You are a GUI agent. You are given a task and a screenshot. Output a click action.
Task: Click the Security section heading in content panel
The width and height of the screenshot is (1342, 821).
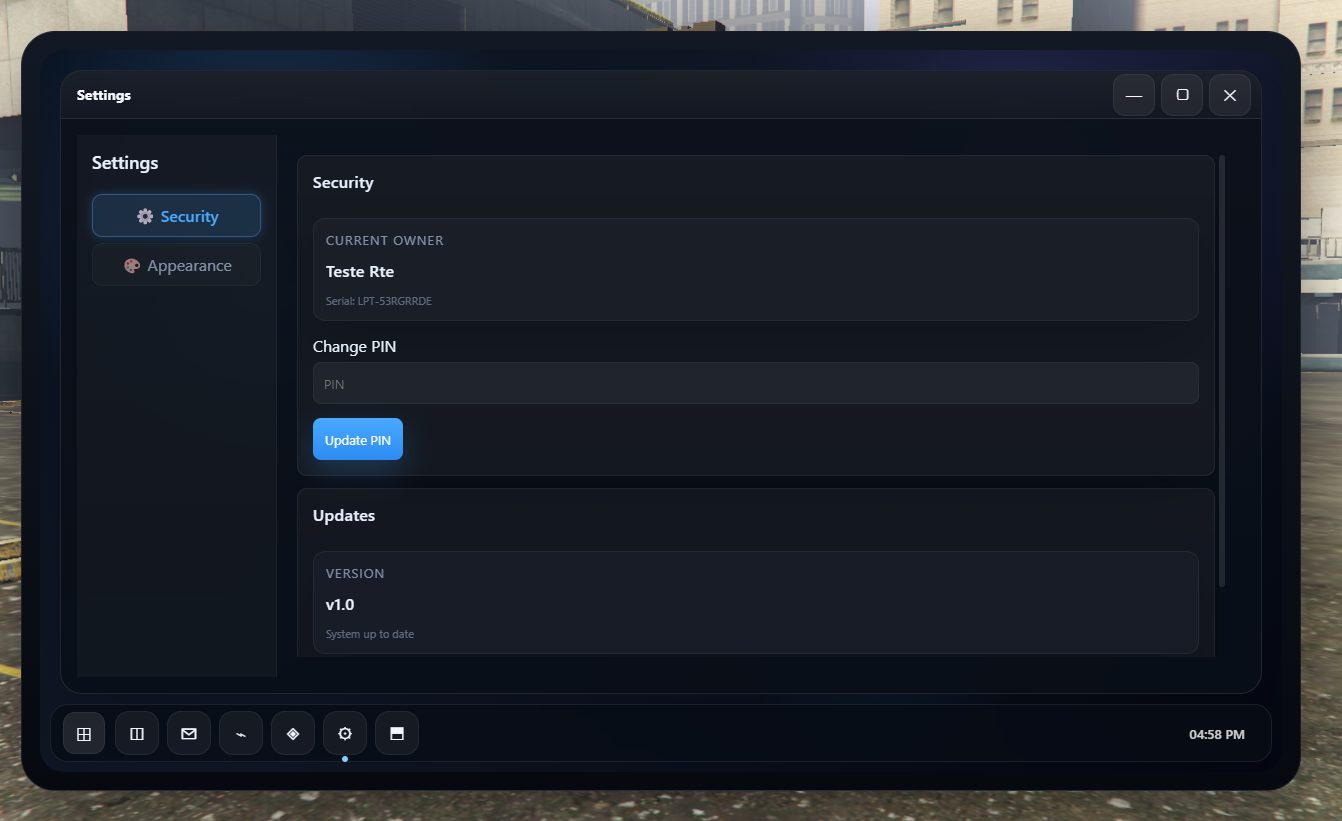pyautogui.click(x=343, y=183)
